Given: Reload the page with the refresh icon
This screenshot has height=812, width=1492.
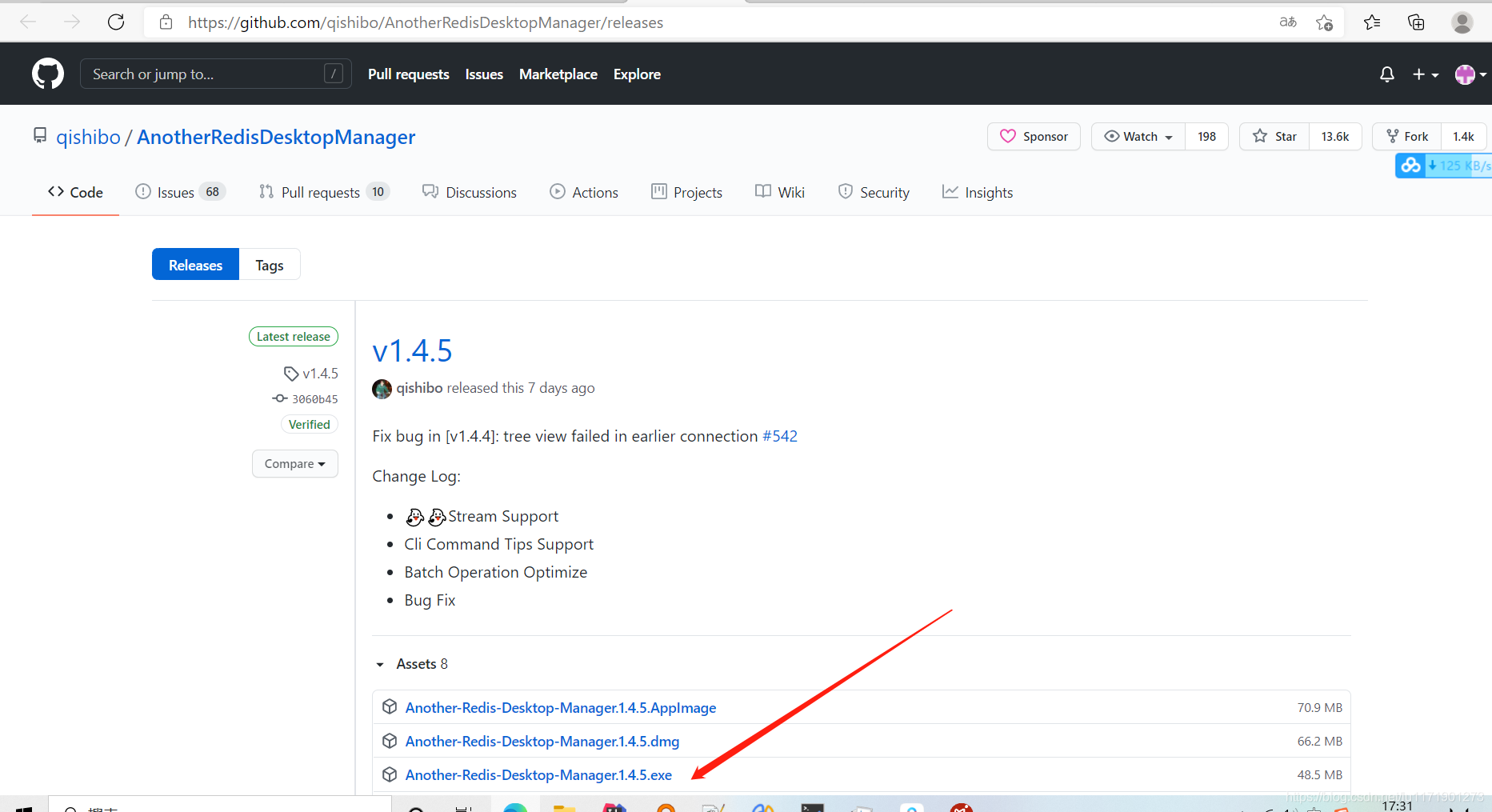Looking at the screenshot, I should tap(116, 22).
